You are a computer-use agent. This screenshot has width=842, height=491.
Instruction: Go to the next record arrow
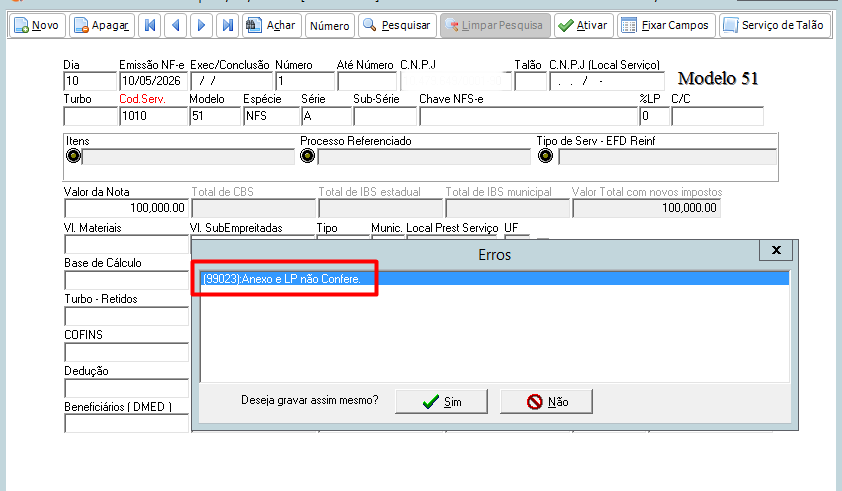coord(201,25)
